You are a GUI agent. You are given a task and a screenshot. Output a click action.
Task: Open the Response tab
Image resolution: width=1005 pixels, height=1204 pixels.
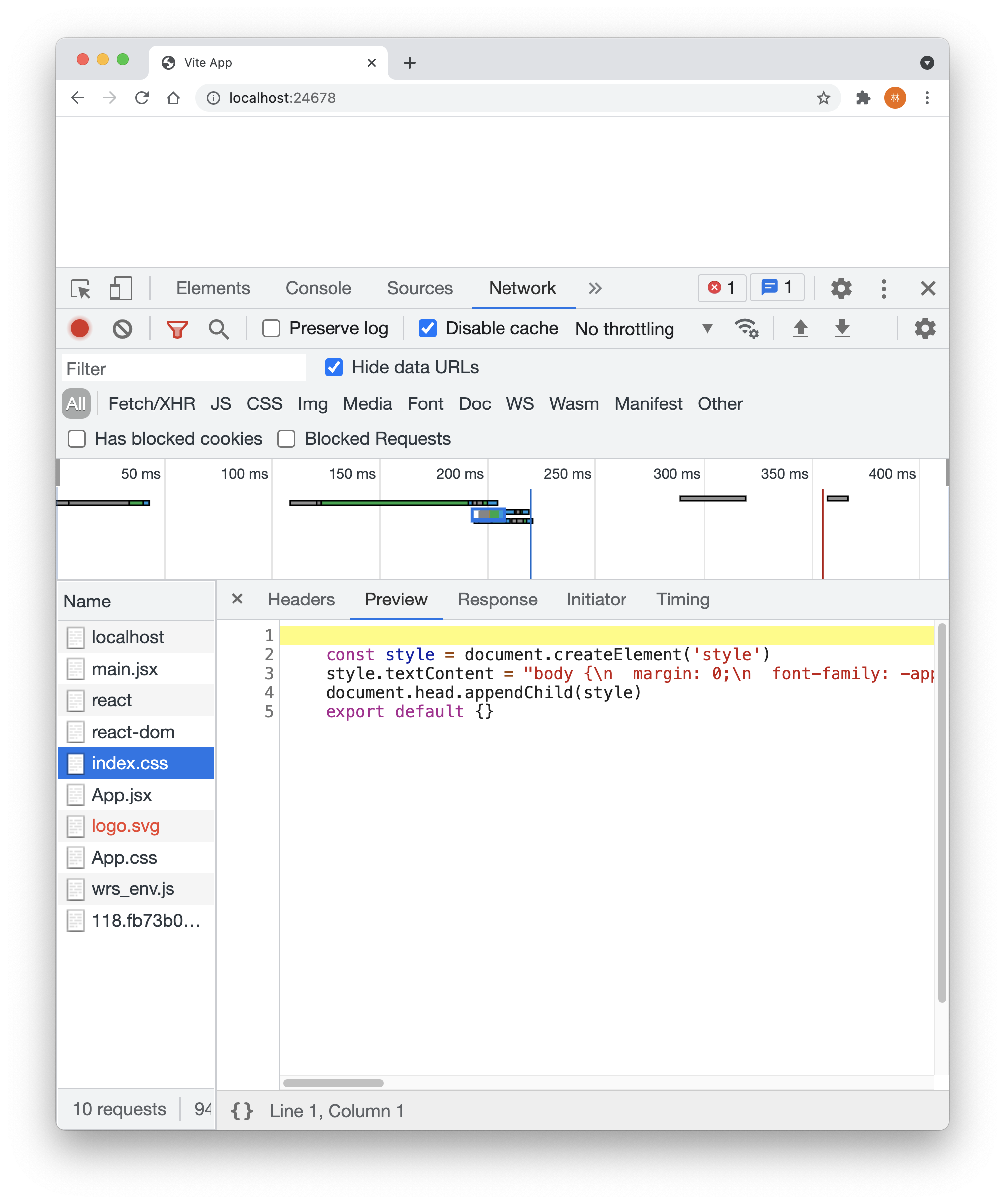[x=498, y=600]
